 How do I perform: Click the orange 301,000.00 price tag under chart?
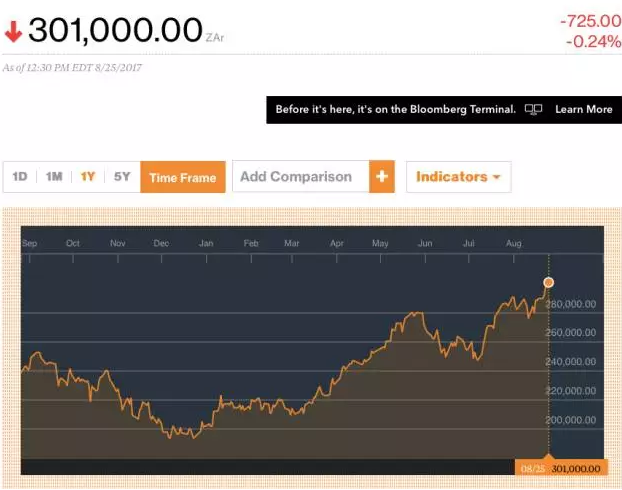(576, 468)
